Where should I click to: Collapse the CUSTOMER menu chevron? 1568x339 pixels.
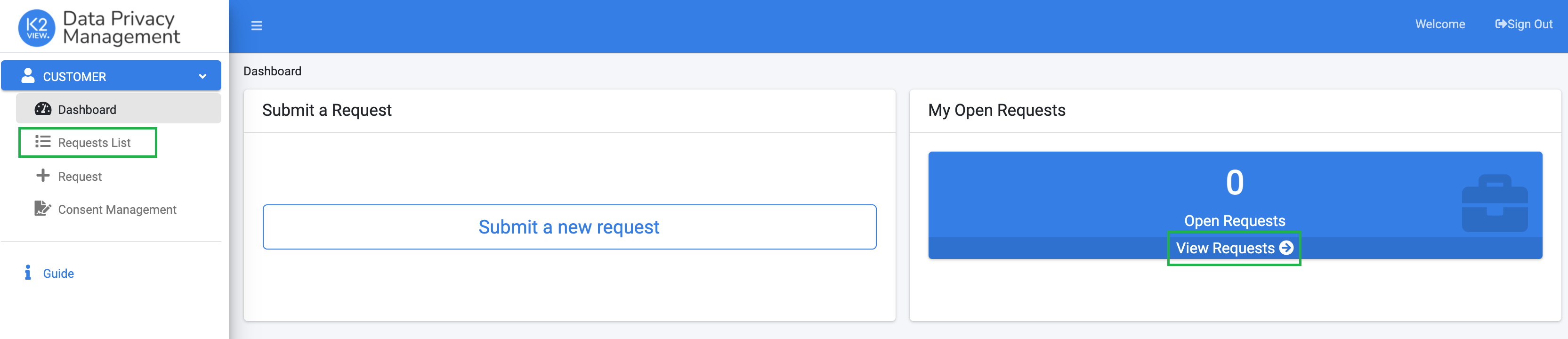pos(202,77)
